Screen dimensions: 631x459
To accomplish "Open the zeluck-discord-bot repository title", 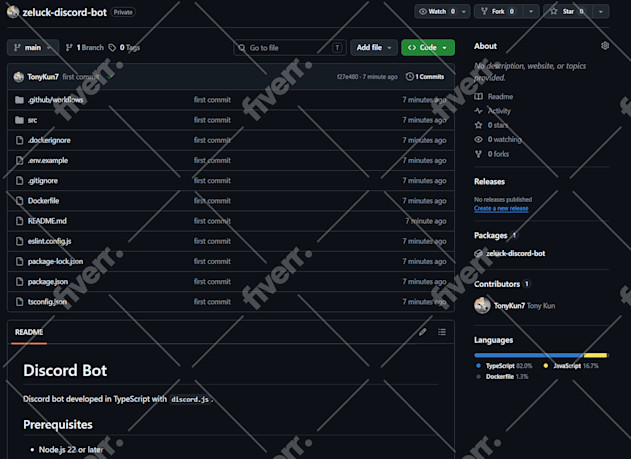I will click(x=65, y=12).
